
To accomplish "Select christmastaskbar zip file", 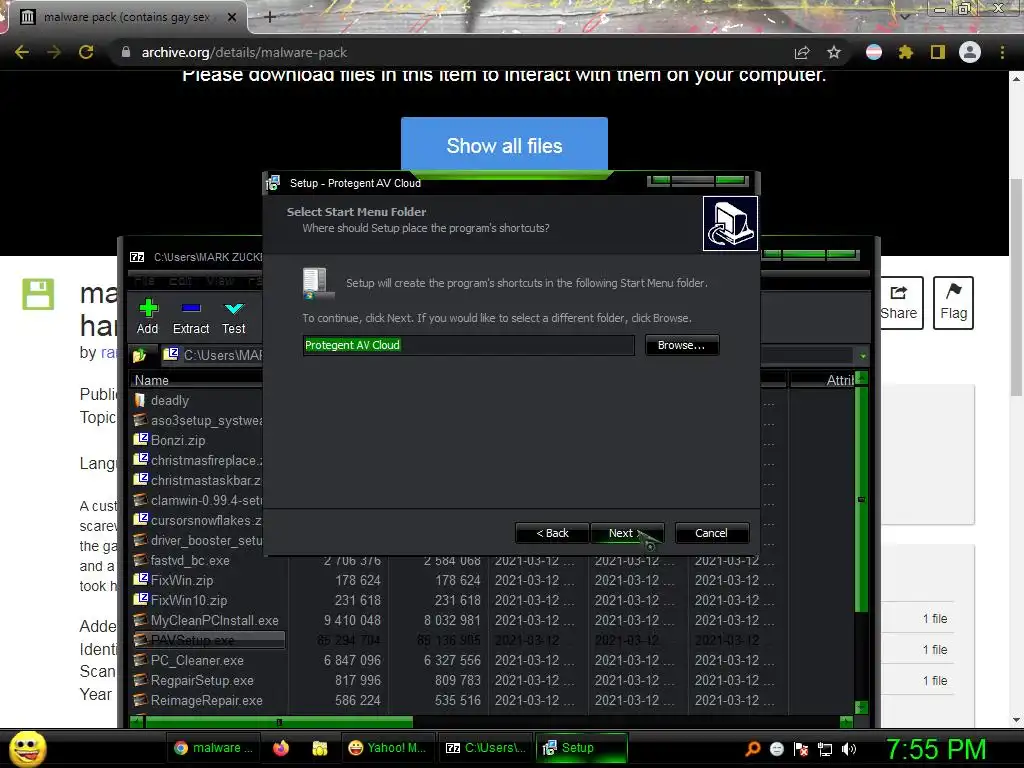I will coord(197,481).
